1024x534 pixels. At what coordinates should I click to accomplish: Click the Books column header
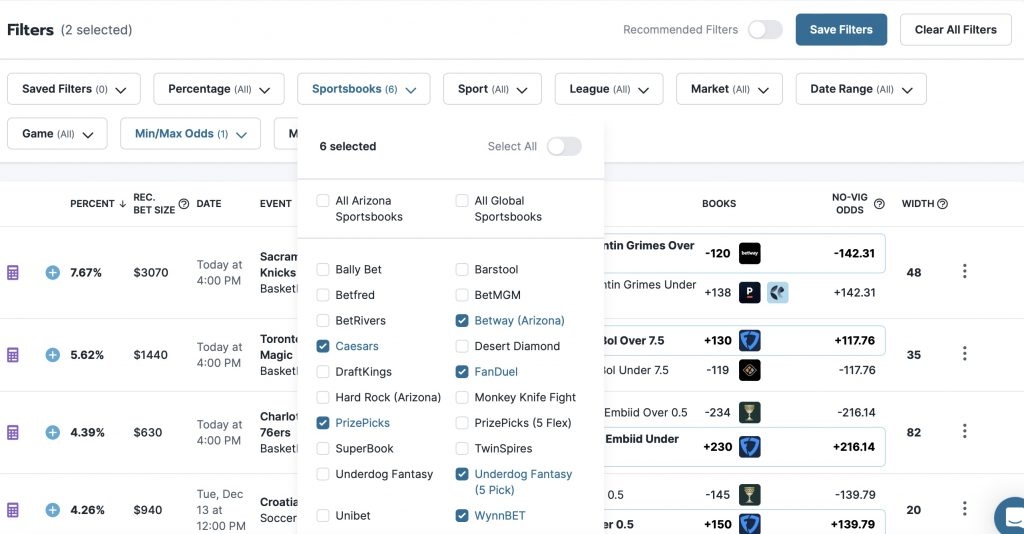(719, 204)
